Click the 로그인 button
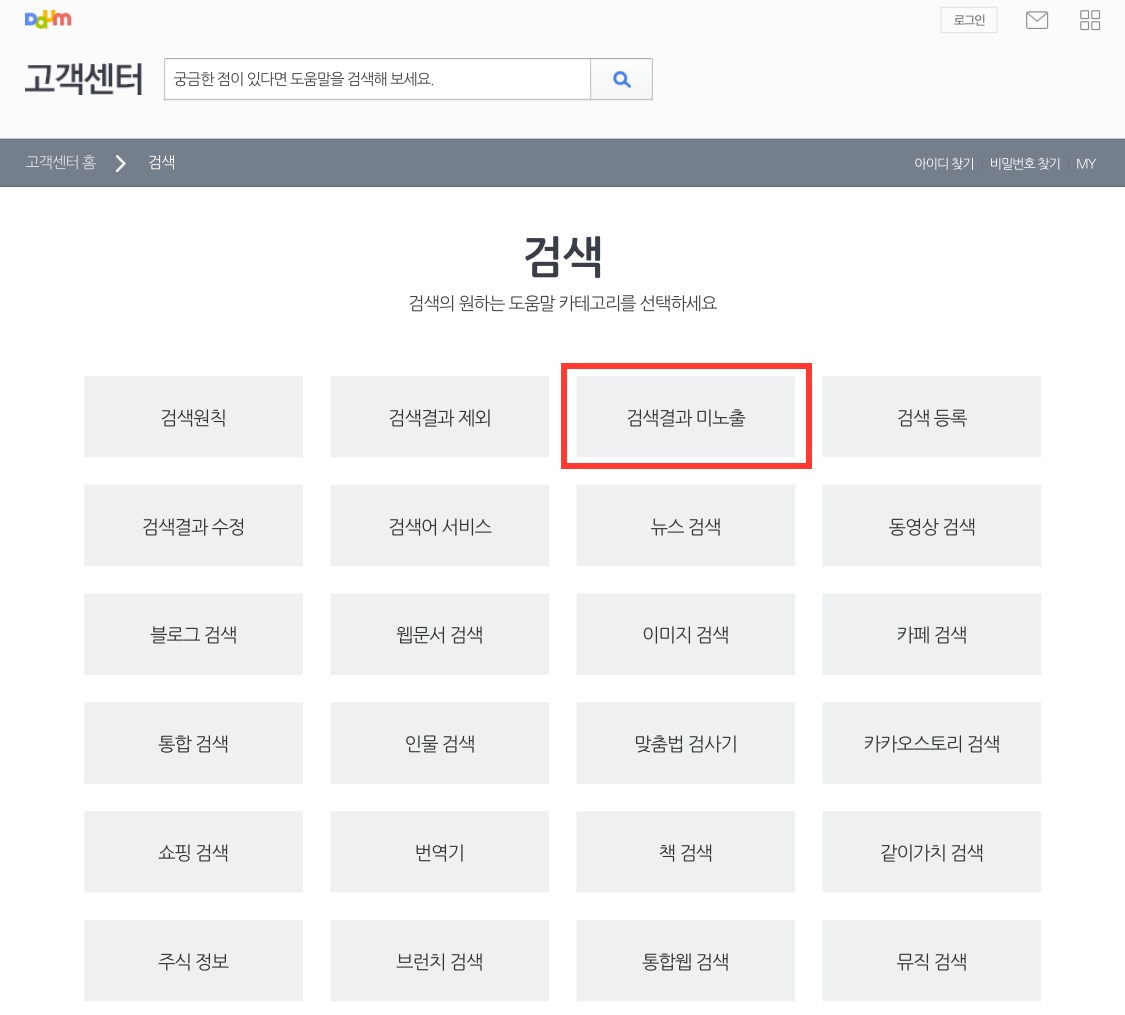The image size is (1125, 1015). 968,19
